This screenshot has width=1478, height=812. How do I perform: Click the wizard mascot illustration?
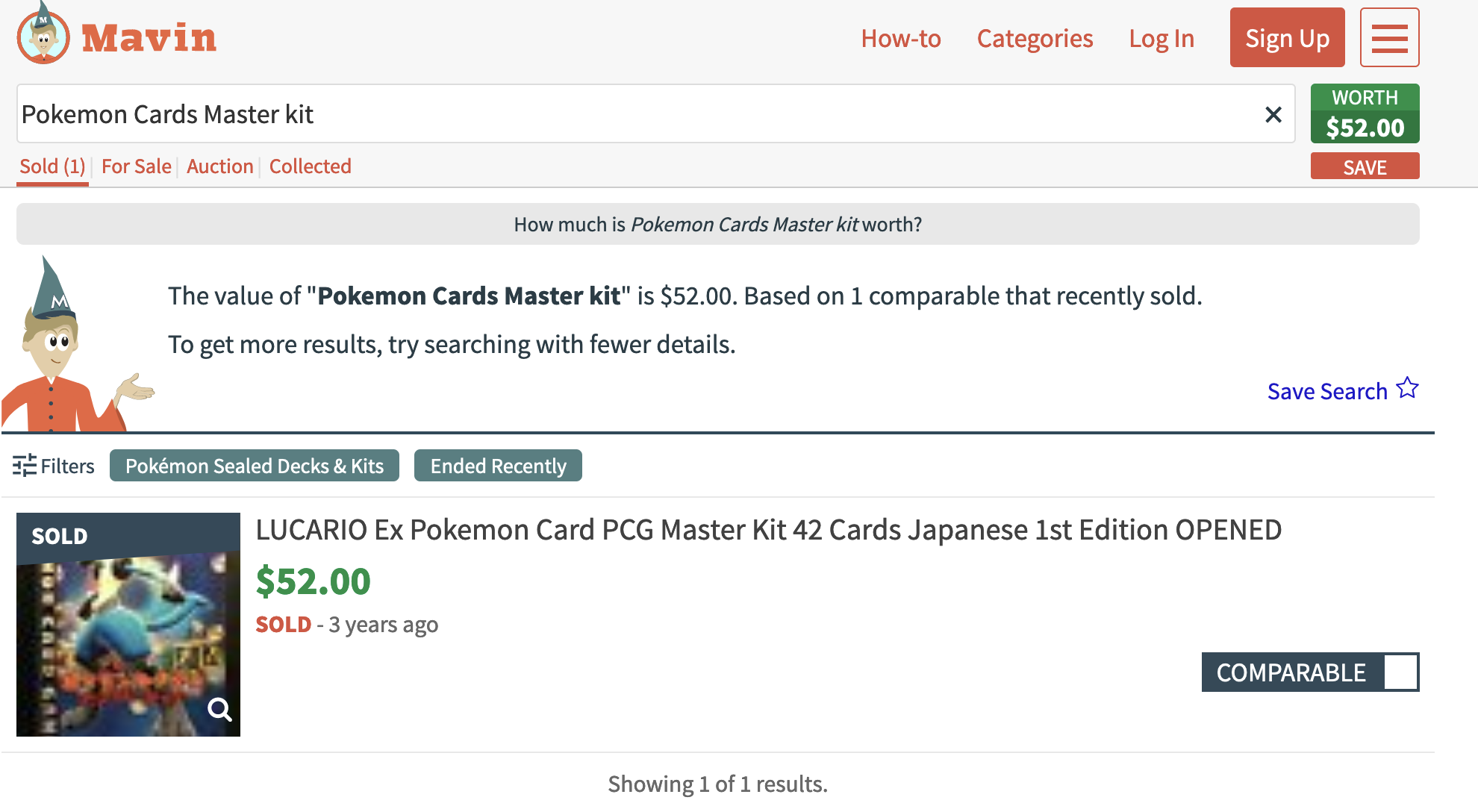click(x=75, y=345)
